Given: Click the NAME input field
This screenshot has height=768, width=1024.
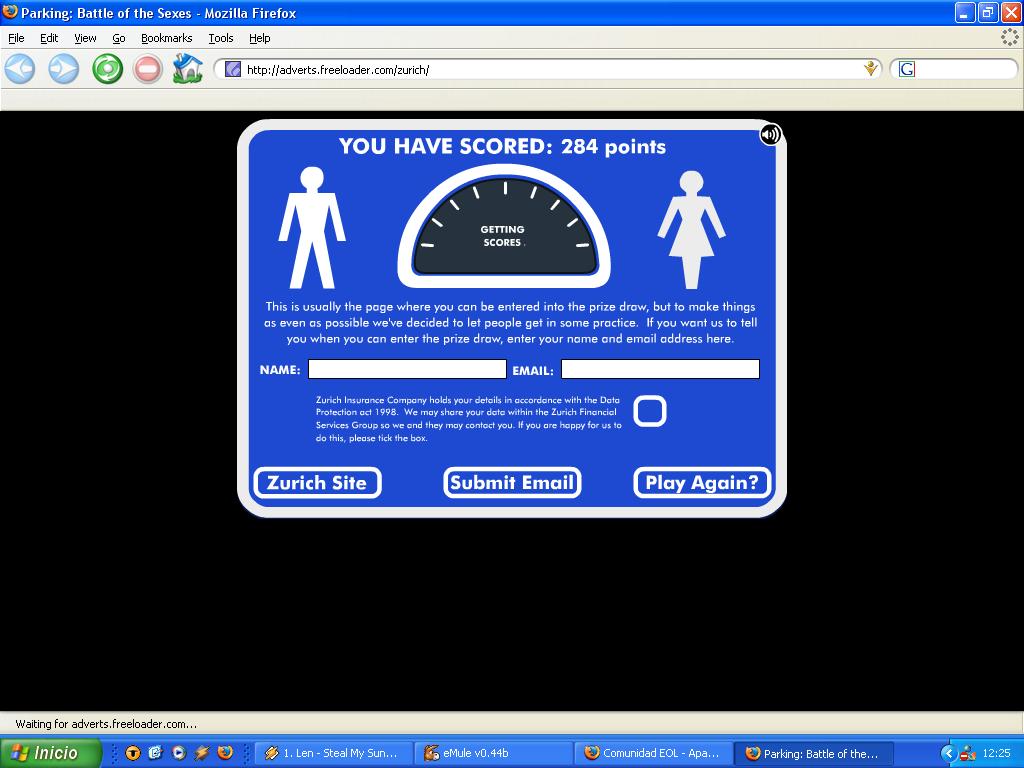Looking at the screenshot, I should pyautogui.click(x=407, y=369).
